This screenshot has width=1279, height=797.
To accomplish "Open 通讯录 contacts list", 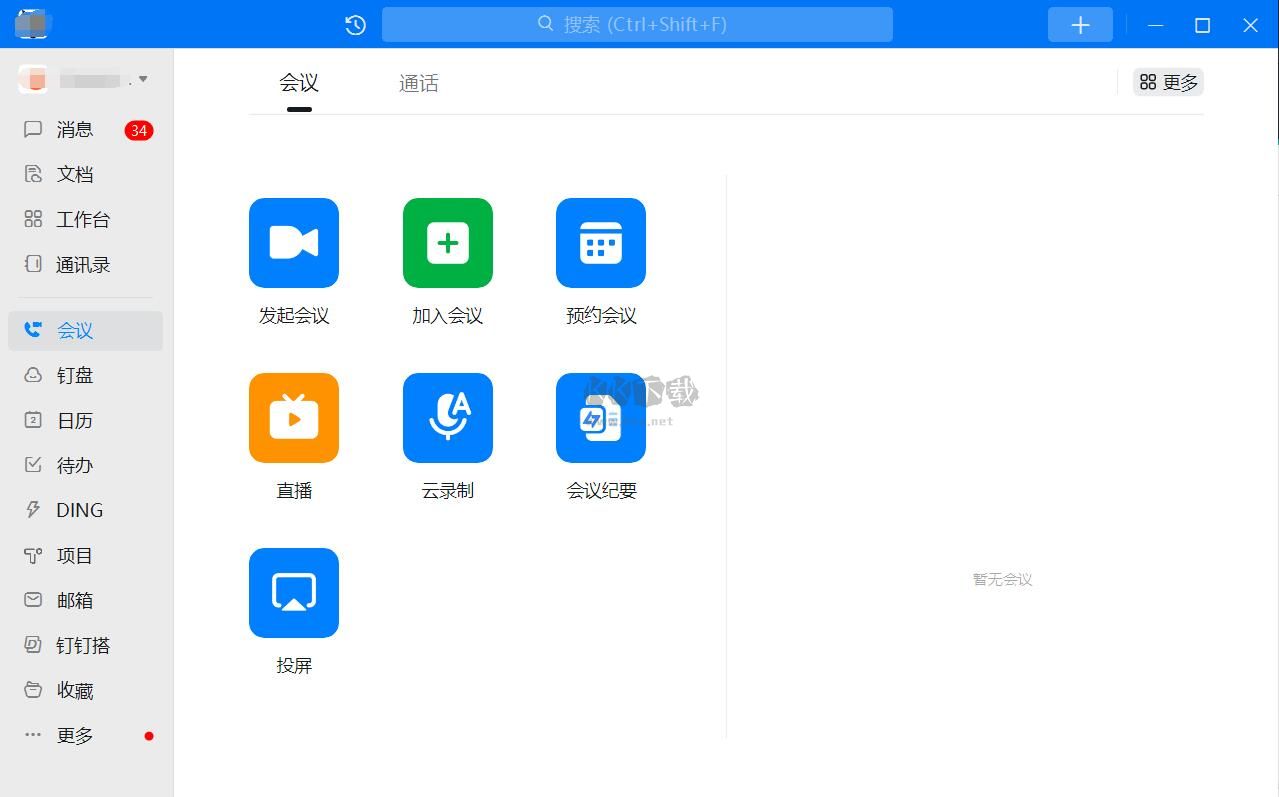I will tap(82, 264).
